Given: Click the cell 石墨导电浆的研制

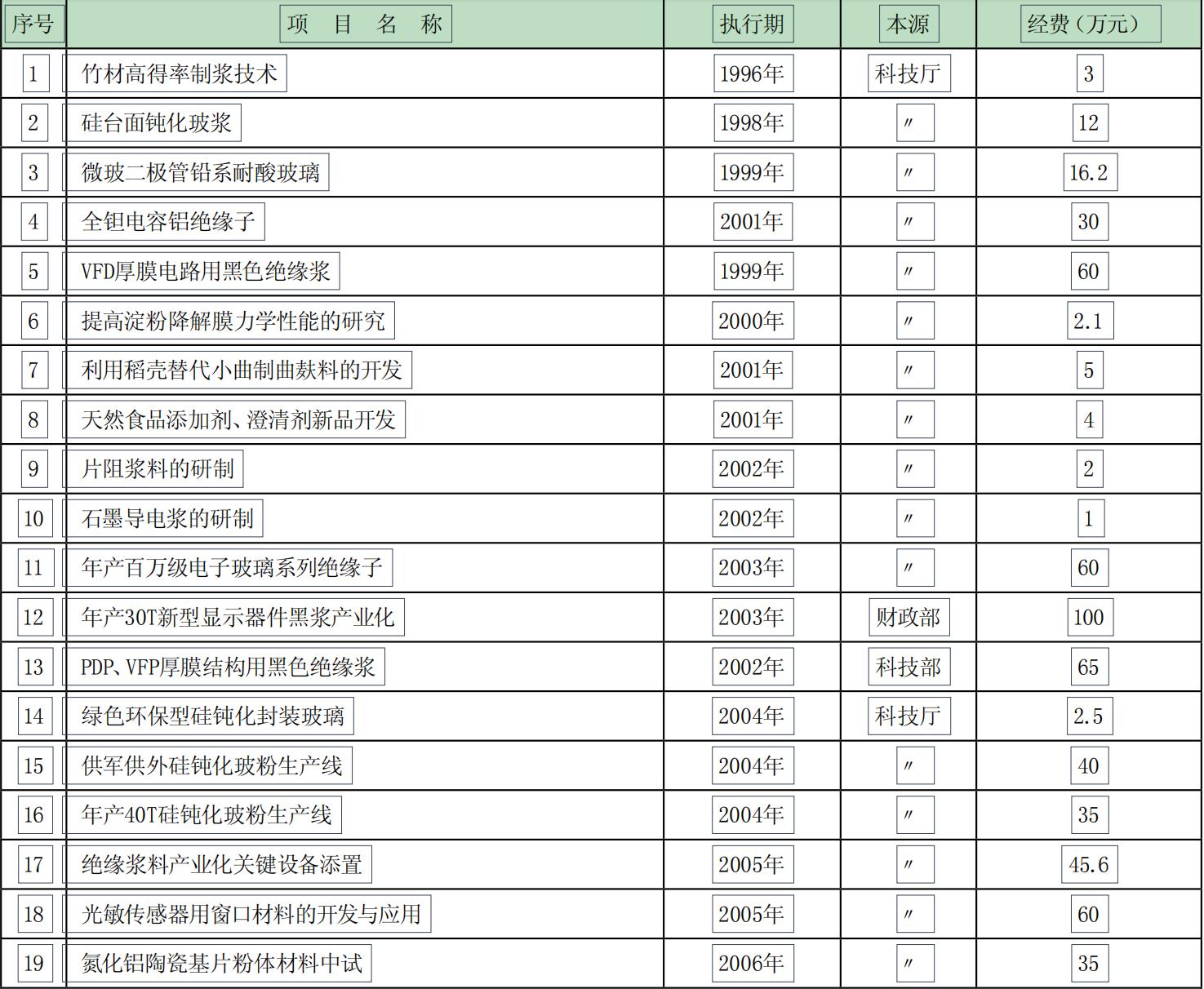Looking at the screenshot, I should click(x=163, y=518).
